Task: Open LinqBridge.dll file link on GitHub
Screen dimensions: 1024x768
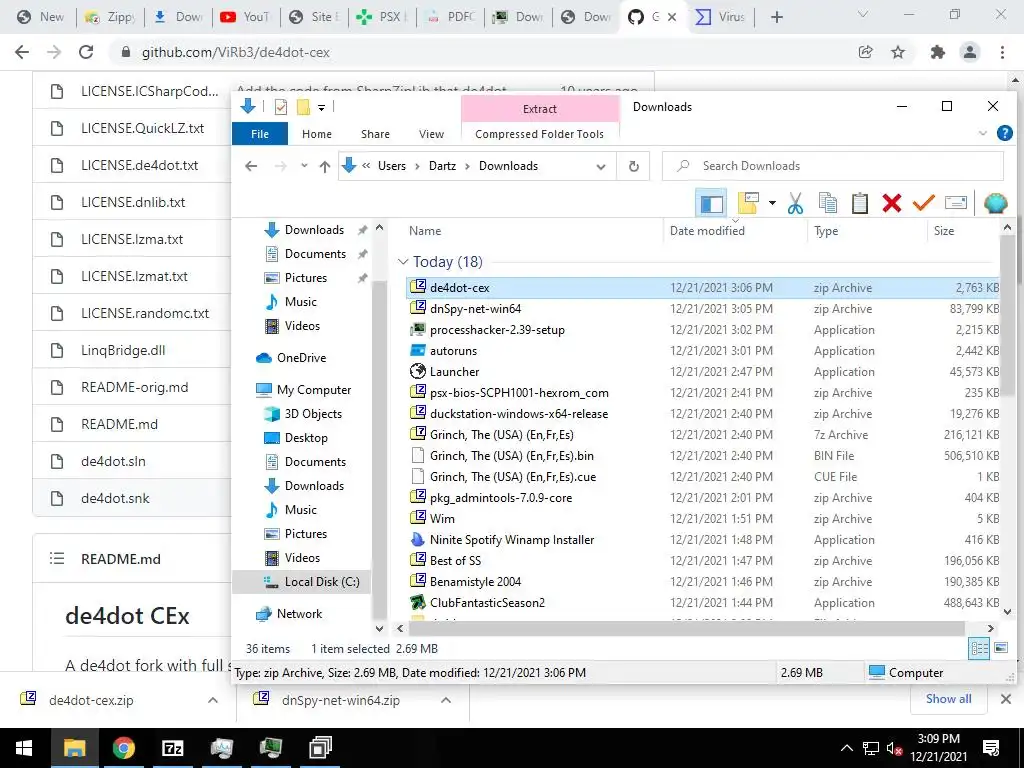Action: pyautogui.click(x=123, y=350)
